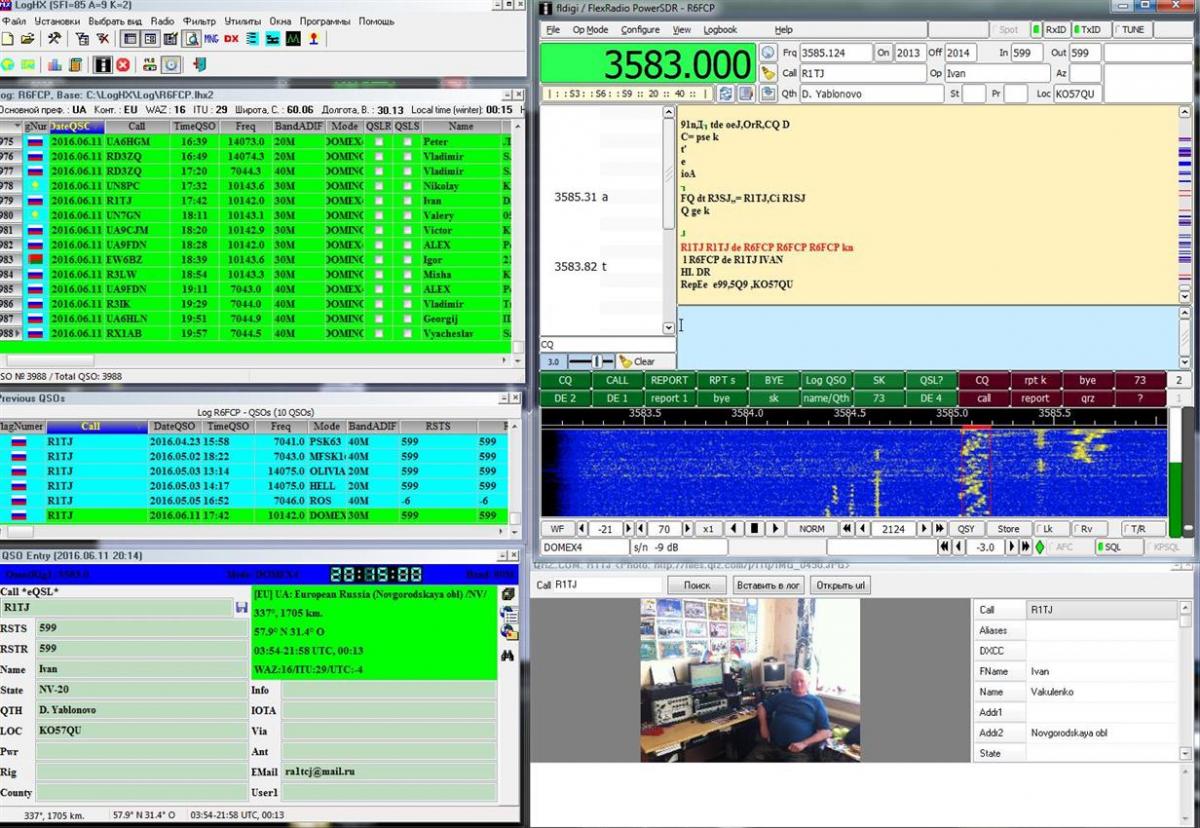Screen dimensions: 1200x828
Task: Click the broom clear-fields icon beside Call
Action: (x=768, y=73)
